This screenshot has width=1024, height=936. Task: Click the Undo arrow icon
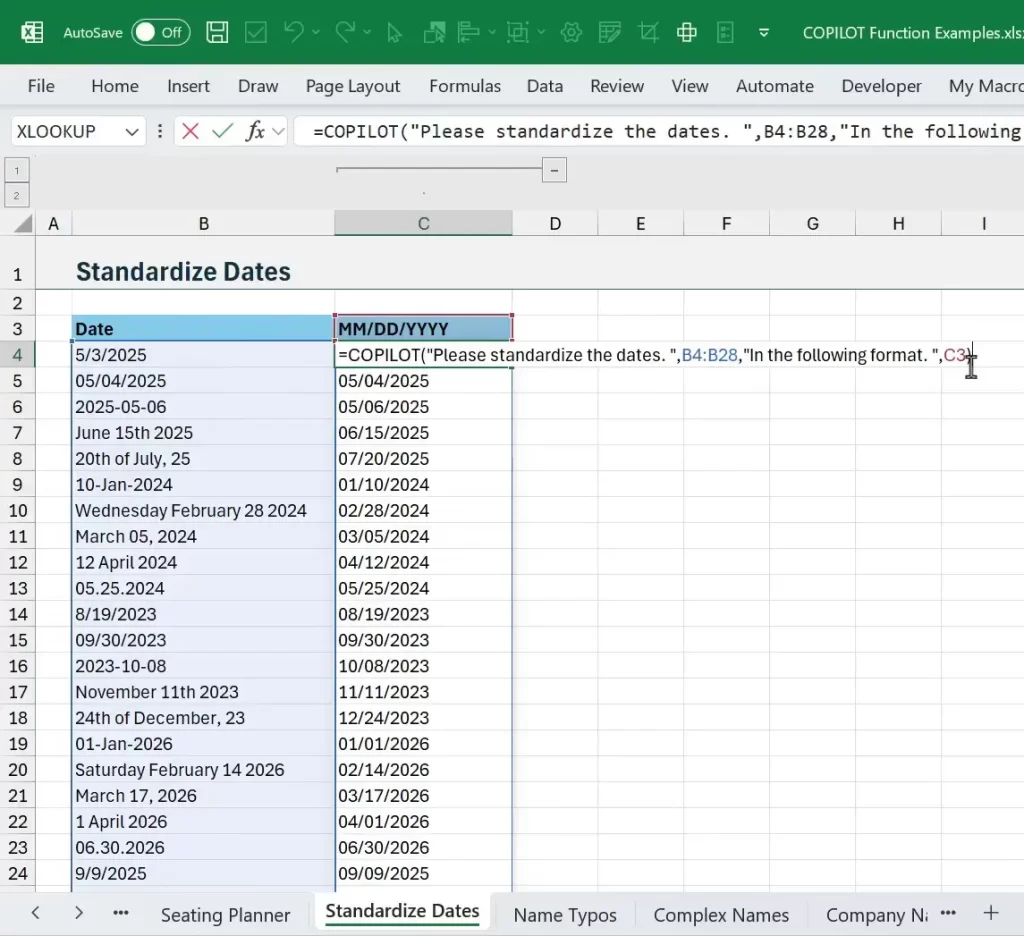point(294,31)
